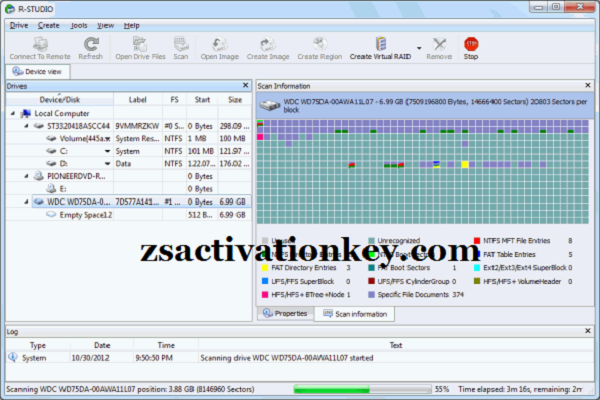Screen dimensions: 600x400
Task: Open dropdown arrow beside C: partition
Action: pyautogui.click(x=108, y=151)
